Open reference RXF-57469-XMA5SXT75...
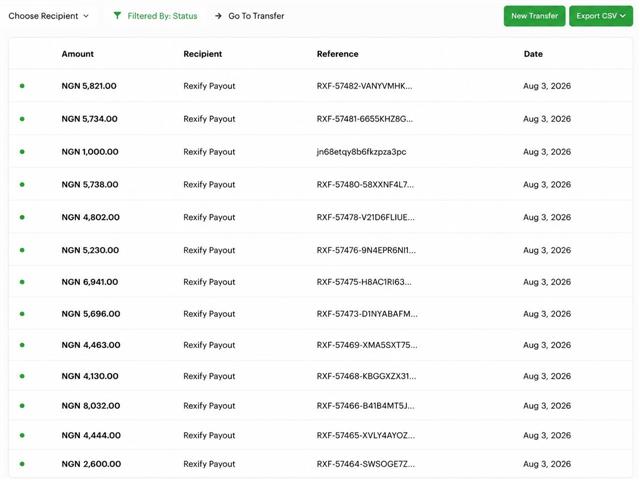 point(367,345)
